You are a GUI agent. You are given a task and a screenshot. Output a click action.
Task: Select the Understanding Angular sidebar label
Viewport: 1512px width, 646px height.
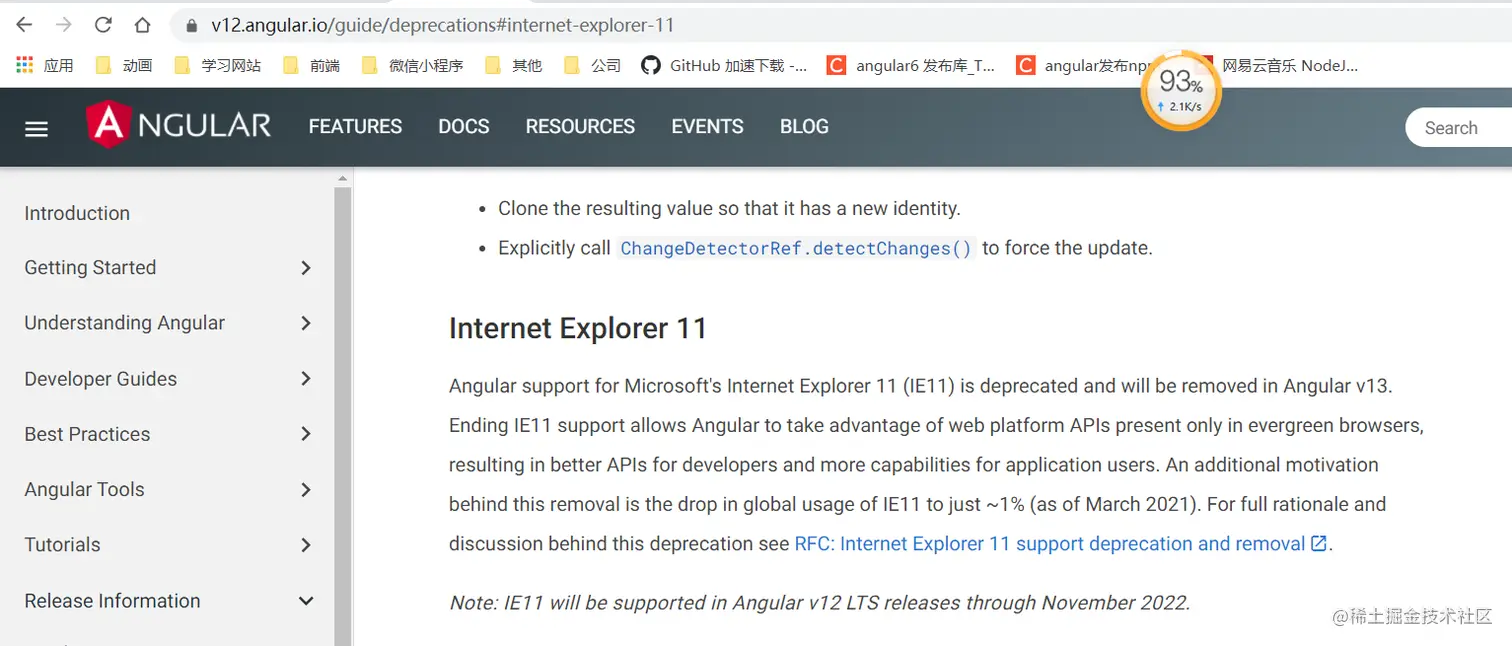click(124, 323)
